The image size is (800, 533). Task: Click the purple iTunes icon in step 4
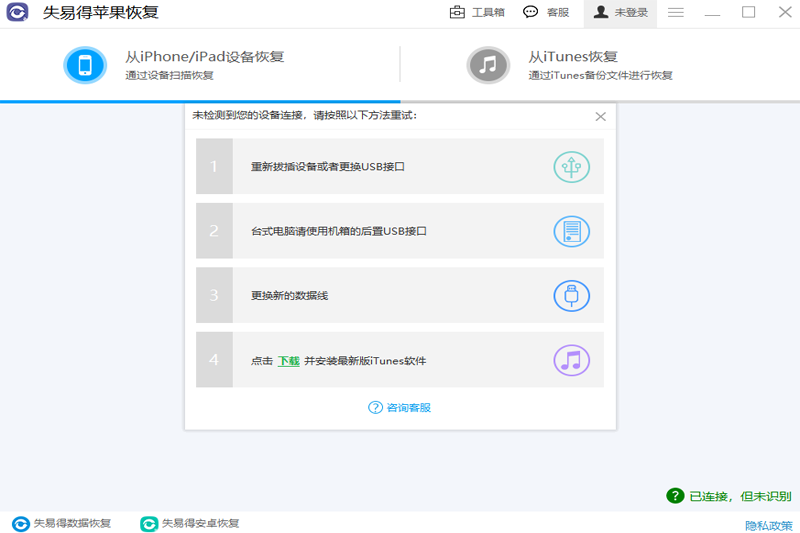pos(571,361)
